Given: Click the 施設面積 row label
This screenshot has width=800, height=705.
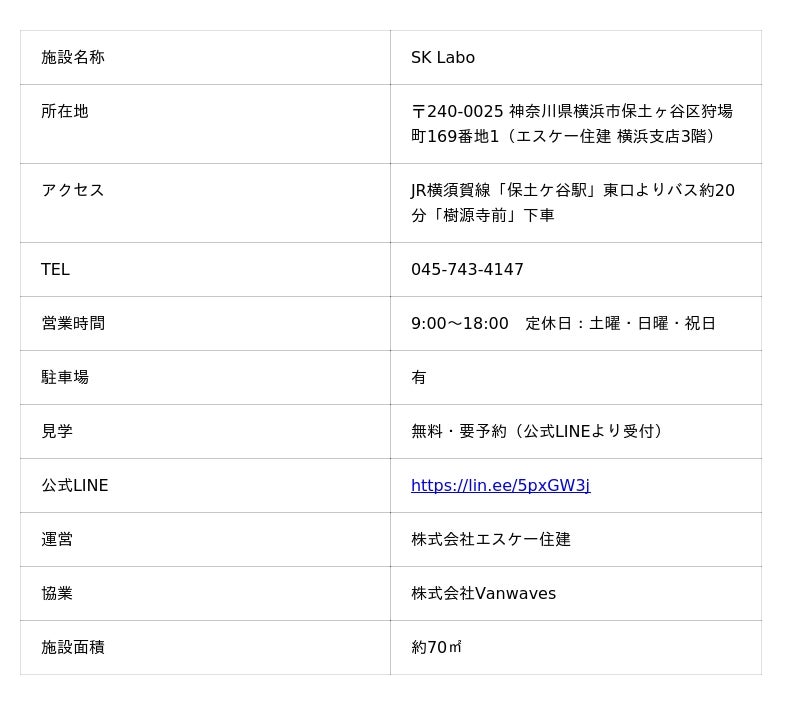Looking at the screenshot, I should point(73,648).
